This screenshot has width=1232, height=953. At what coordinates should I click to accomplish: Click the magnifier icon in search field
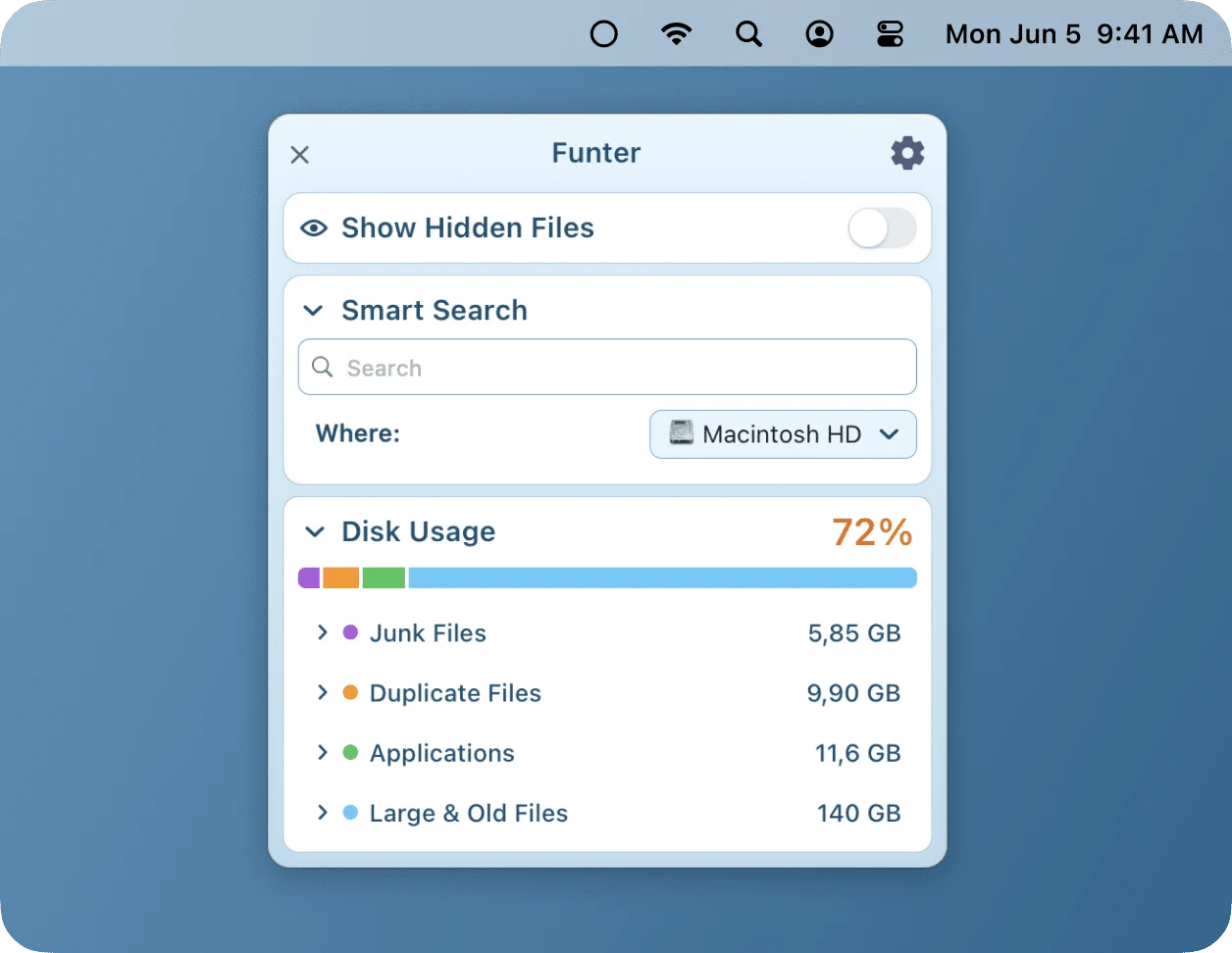coord(323,367)
